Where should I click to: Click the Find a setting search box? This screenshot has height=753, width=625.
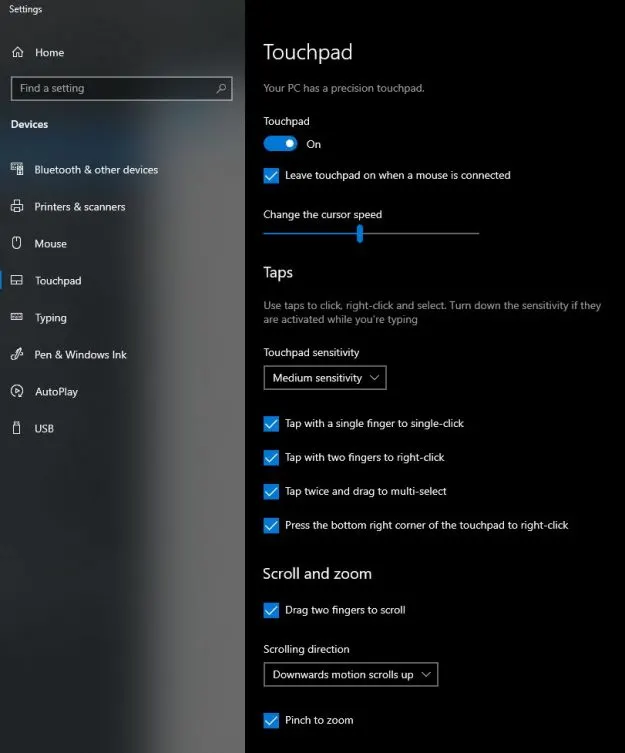[110, 88]
